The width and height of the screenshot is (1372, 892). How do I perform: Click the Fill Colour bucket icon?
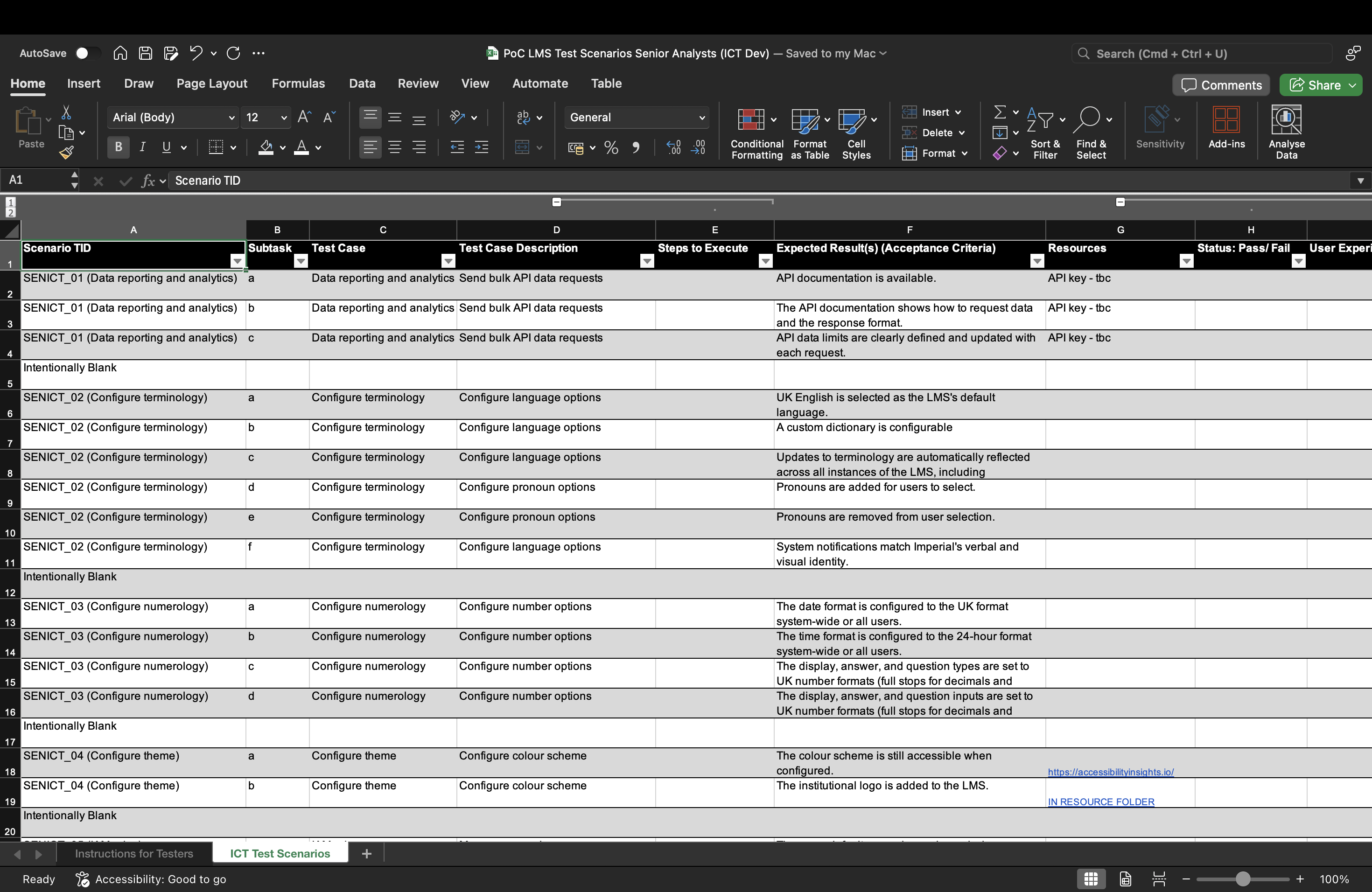(x=266, y=147)
